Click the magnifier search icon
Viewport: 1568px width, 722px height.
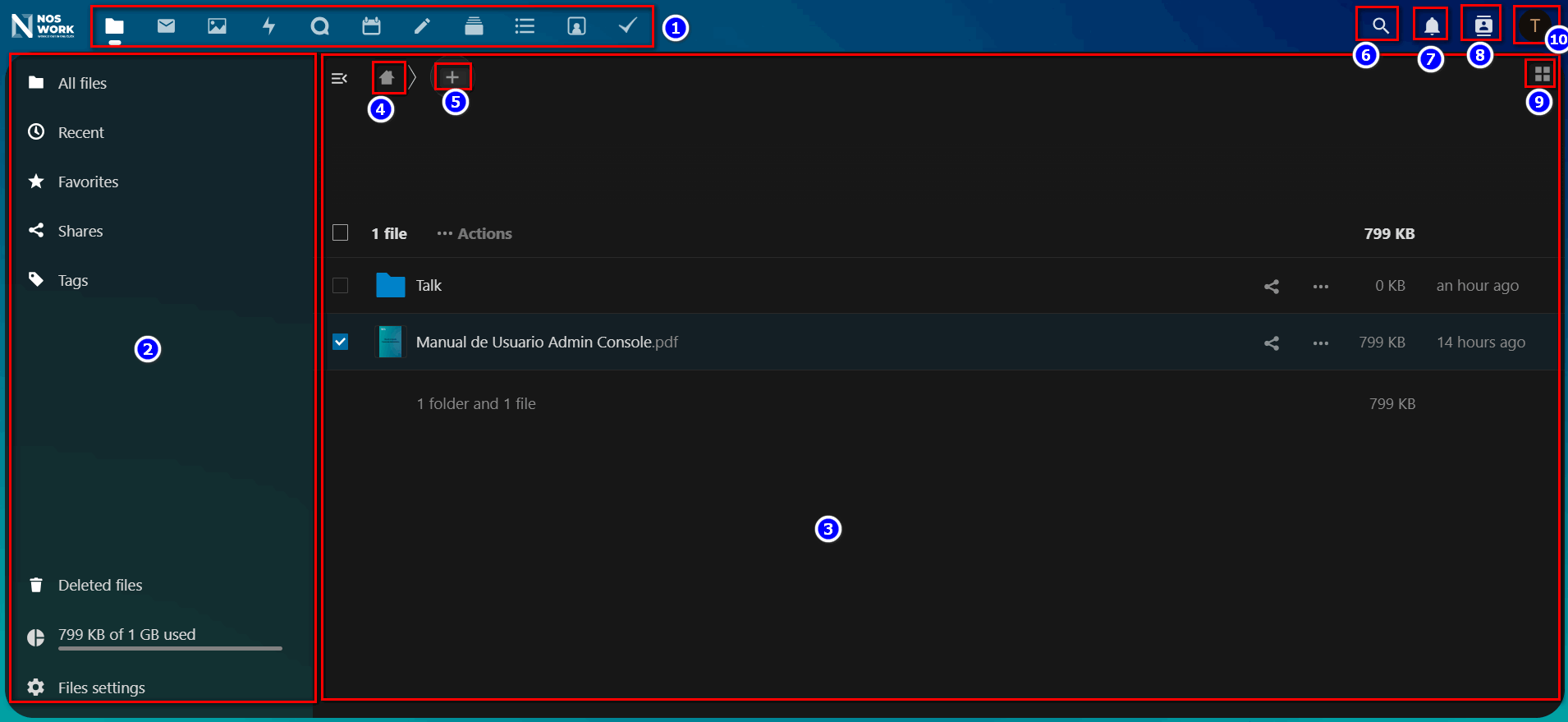[1381, 25]
